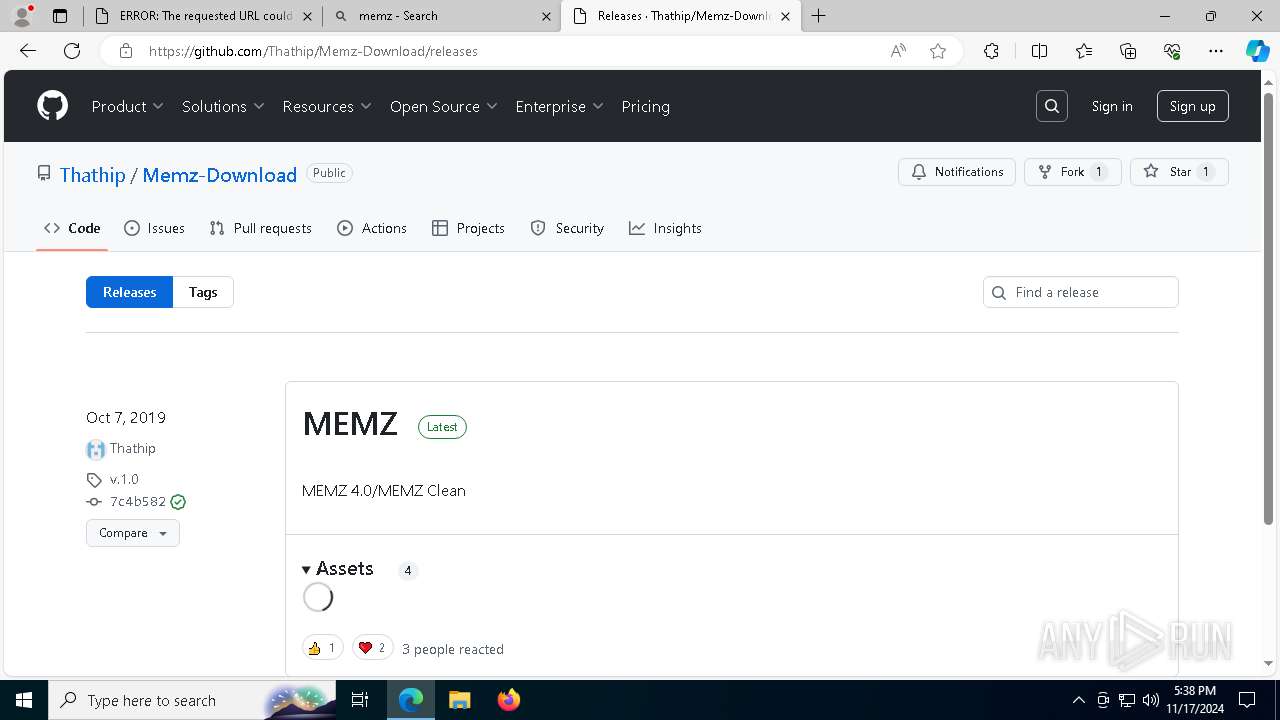
Task: Open commit 7c4b582 link
Action: coord(138,502)
